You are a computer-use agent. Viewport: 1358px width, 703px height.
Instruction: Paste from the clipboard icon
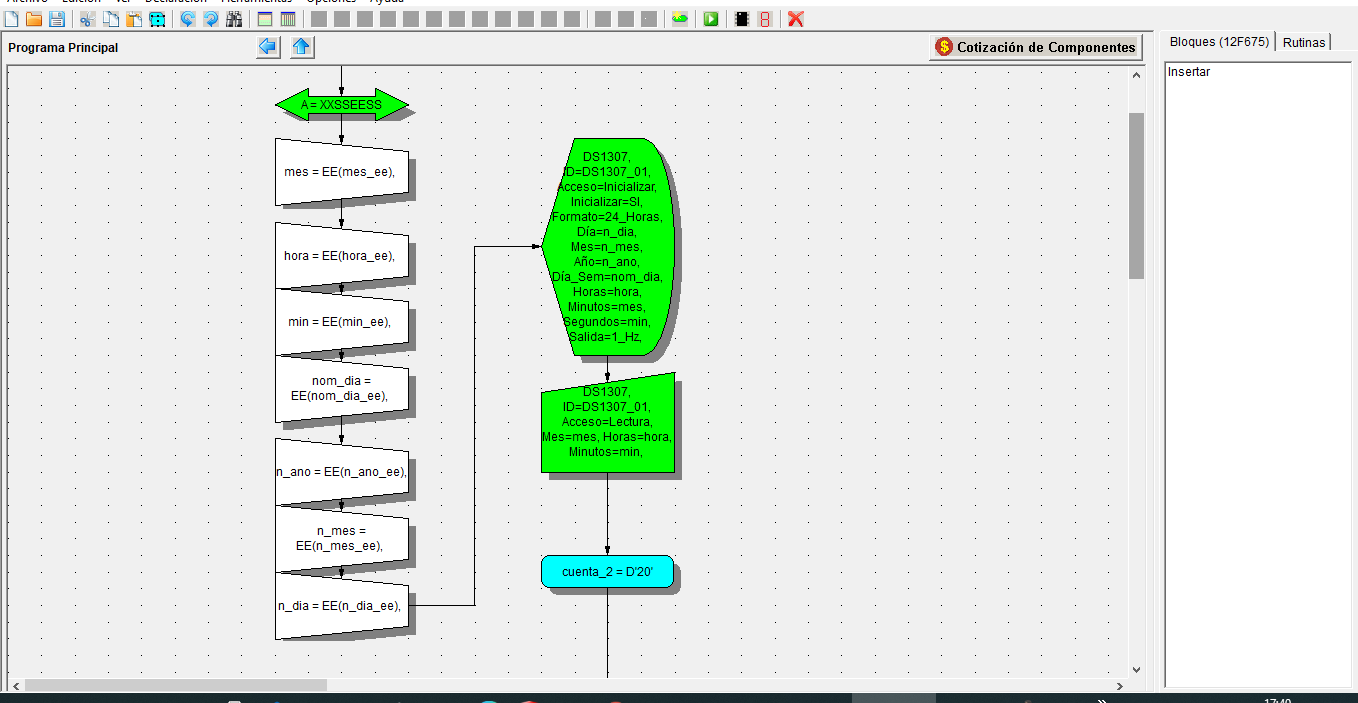[134, 19]
